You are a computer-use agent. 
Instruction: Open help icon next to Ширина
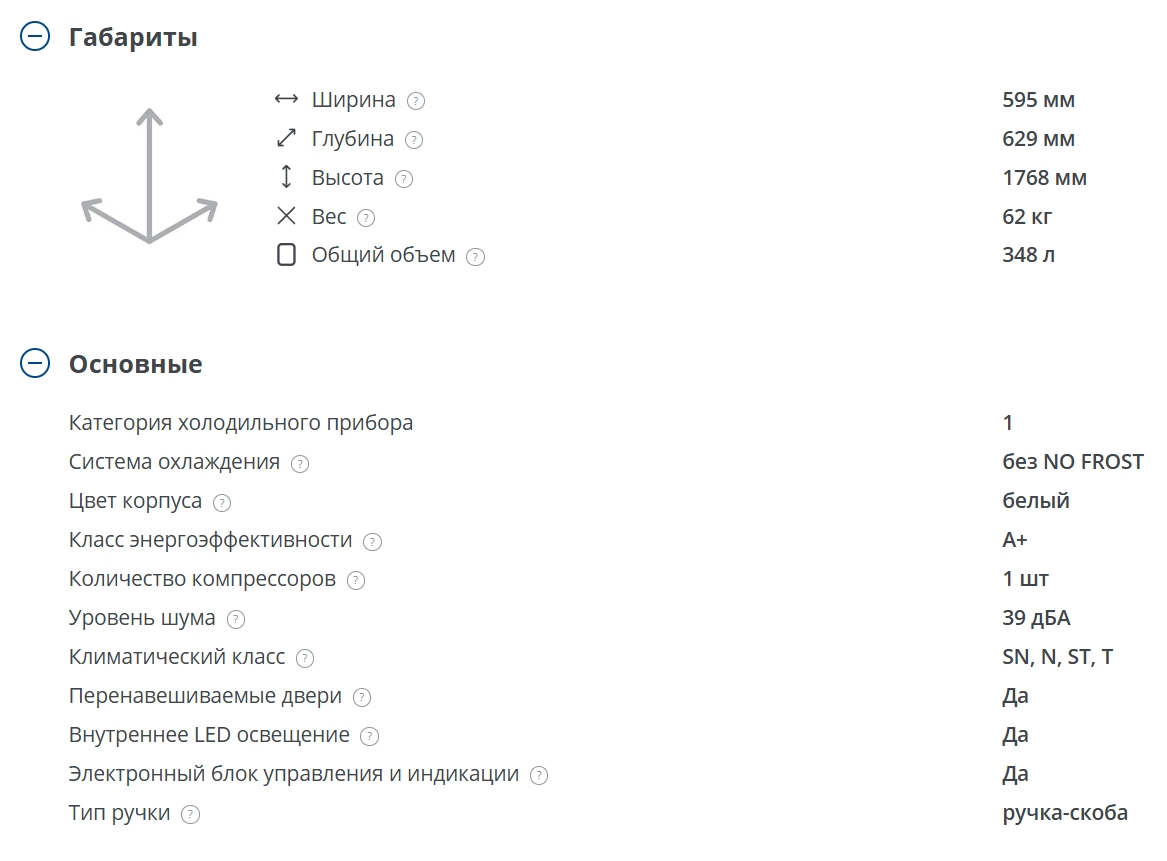[x=416, y=101]
